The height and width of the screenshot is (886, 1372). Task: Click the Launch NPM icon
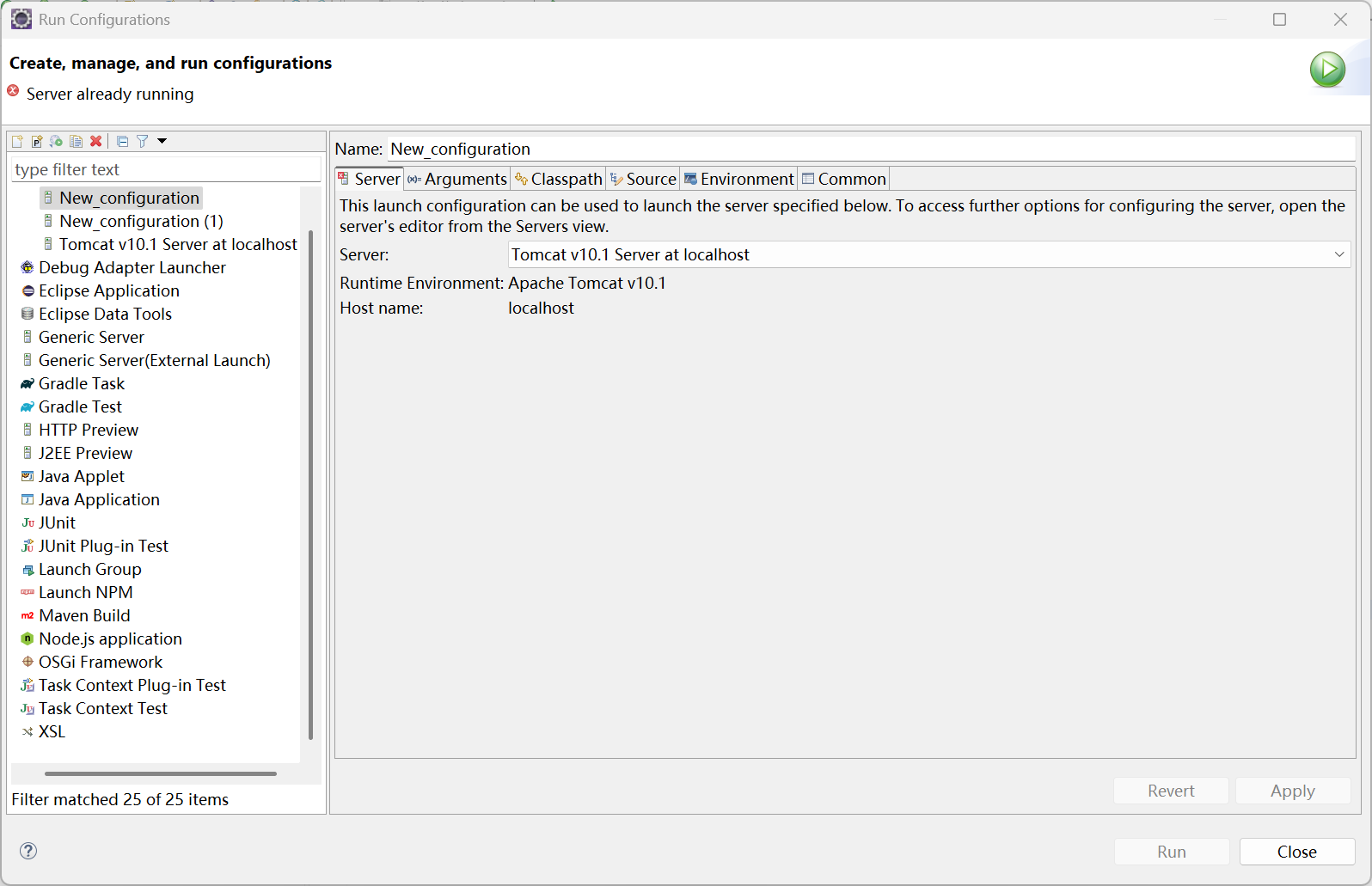pyautogui.click(x=28, y=592)
